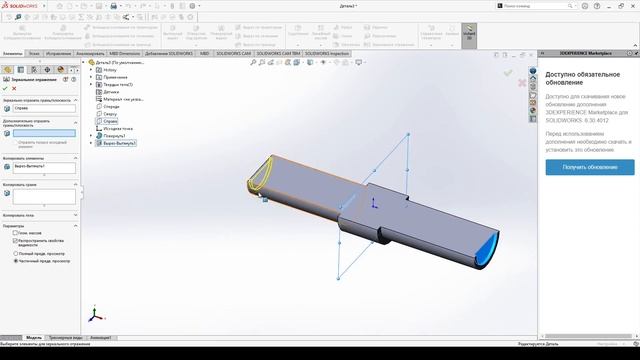Toggle Распространить свойства видимости checkbox

point(15,241)
